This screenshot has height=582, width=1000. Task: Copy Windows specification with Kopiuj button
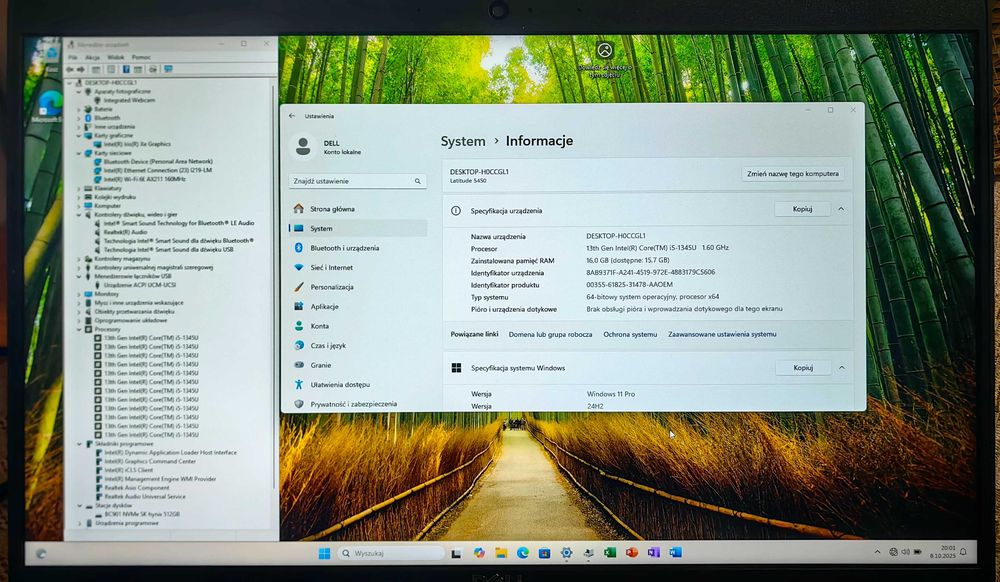(803, 368)
